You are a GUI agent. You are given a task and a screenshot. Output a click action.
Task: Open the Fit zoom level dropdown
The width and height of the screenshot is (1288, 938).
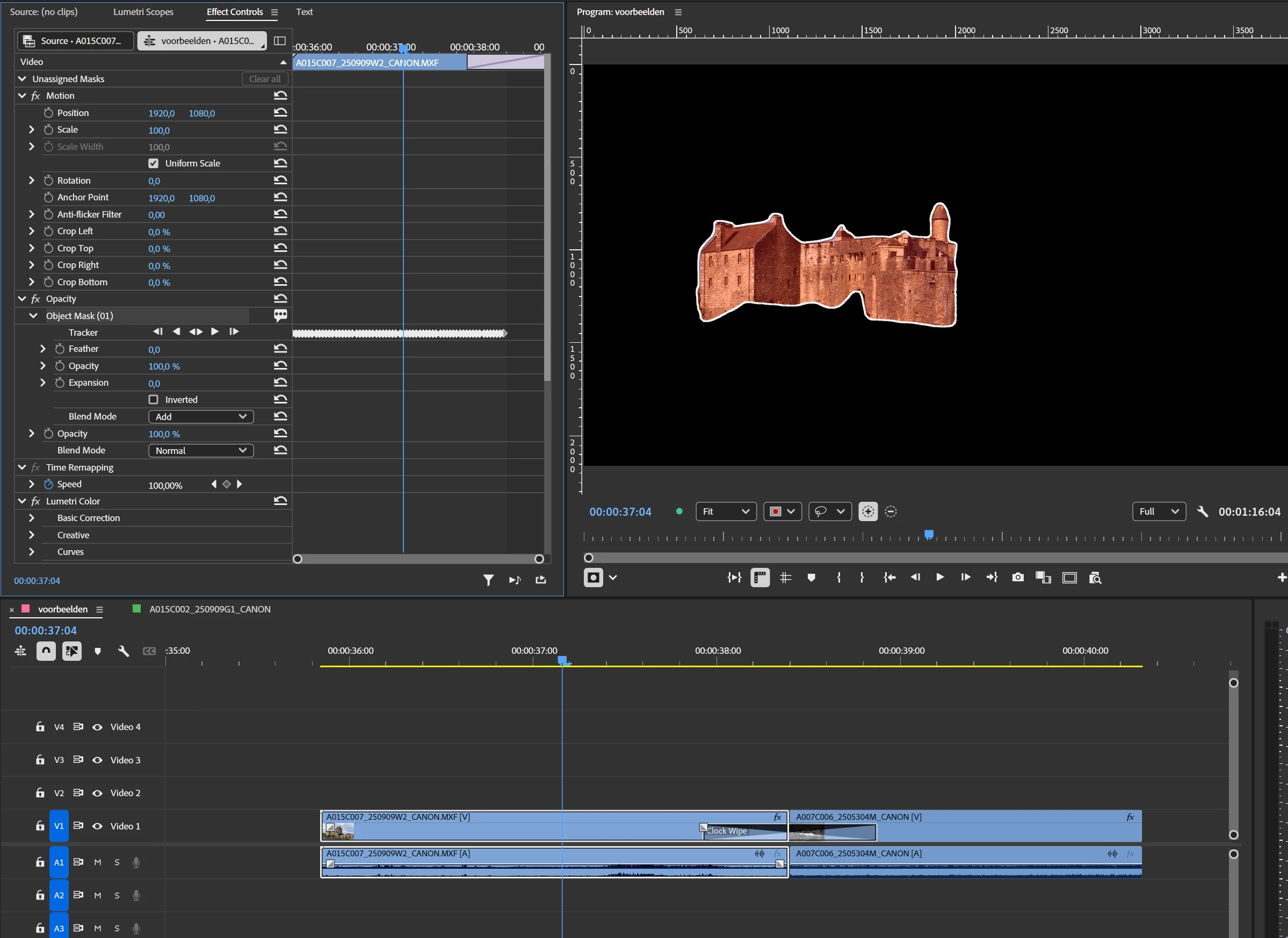coord(725,511)
